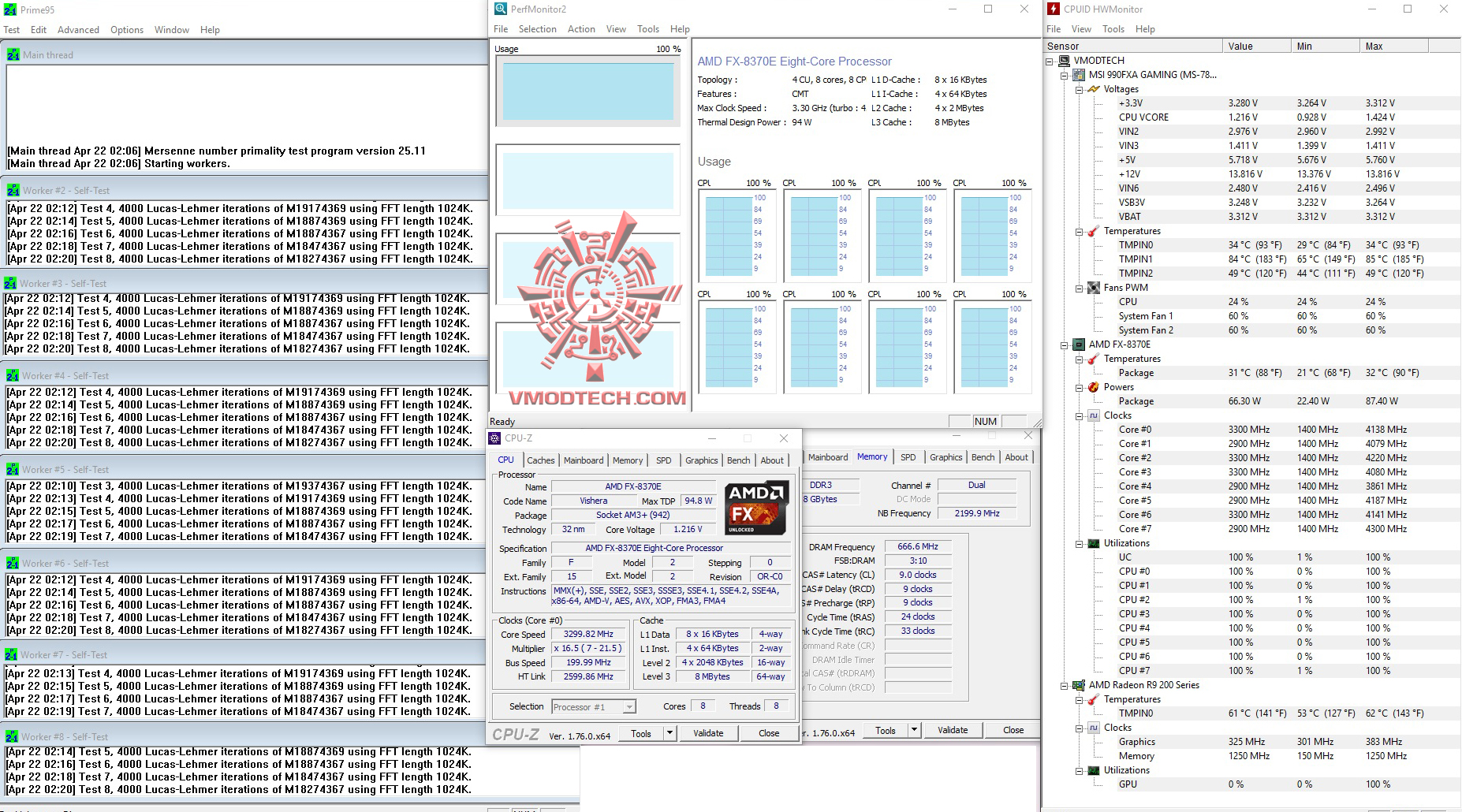Collapse the Powers section in HWMonitor
1462x812 pixels.
(1079, 387)
